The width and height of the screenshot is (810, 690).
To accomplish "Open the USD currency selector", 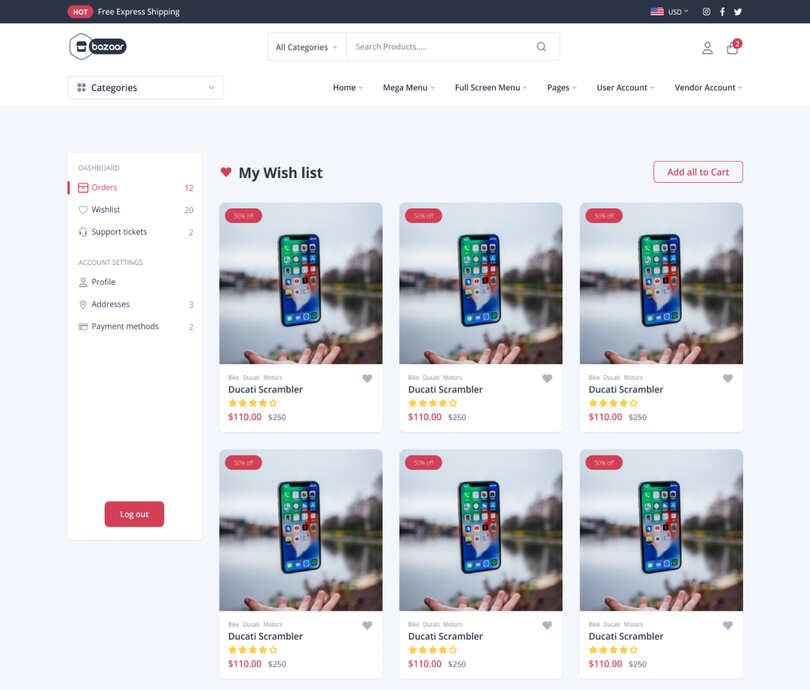I will 669,11.
